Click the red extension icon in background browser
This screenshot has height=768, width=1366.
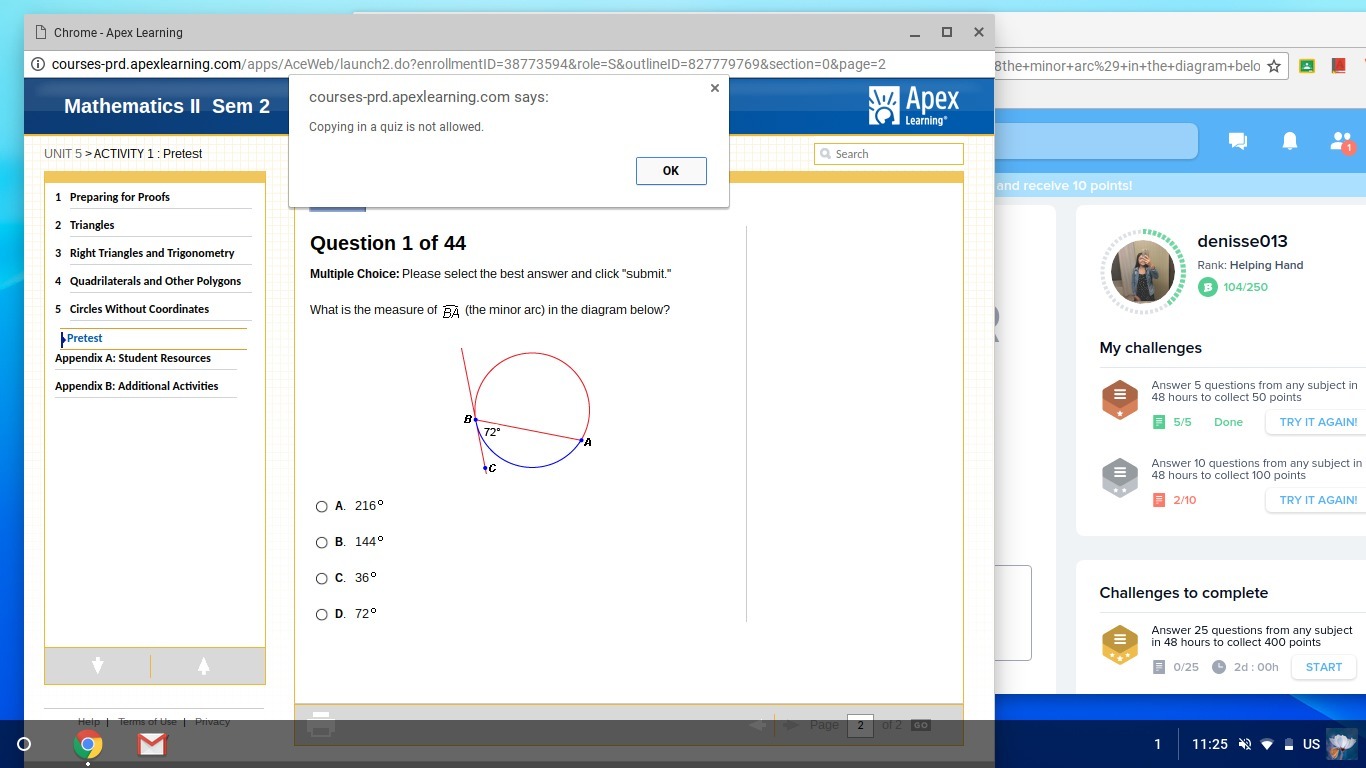pyautogui.click(x=1339, y=66)
